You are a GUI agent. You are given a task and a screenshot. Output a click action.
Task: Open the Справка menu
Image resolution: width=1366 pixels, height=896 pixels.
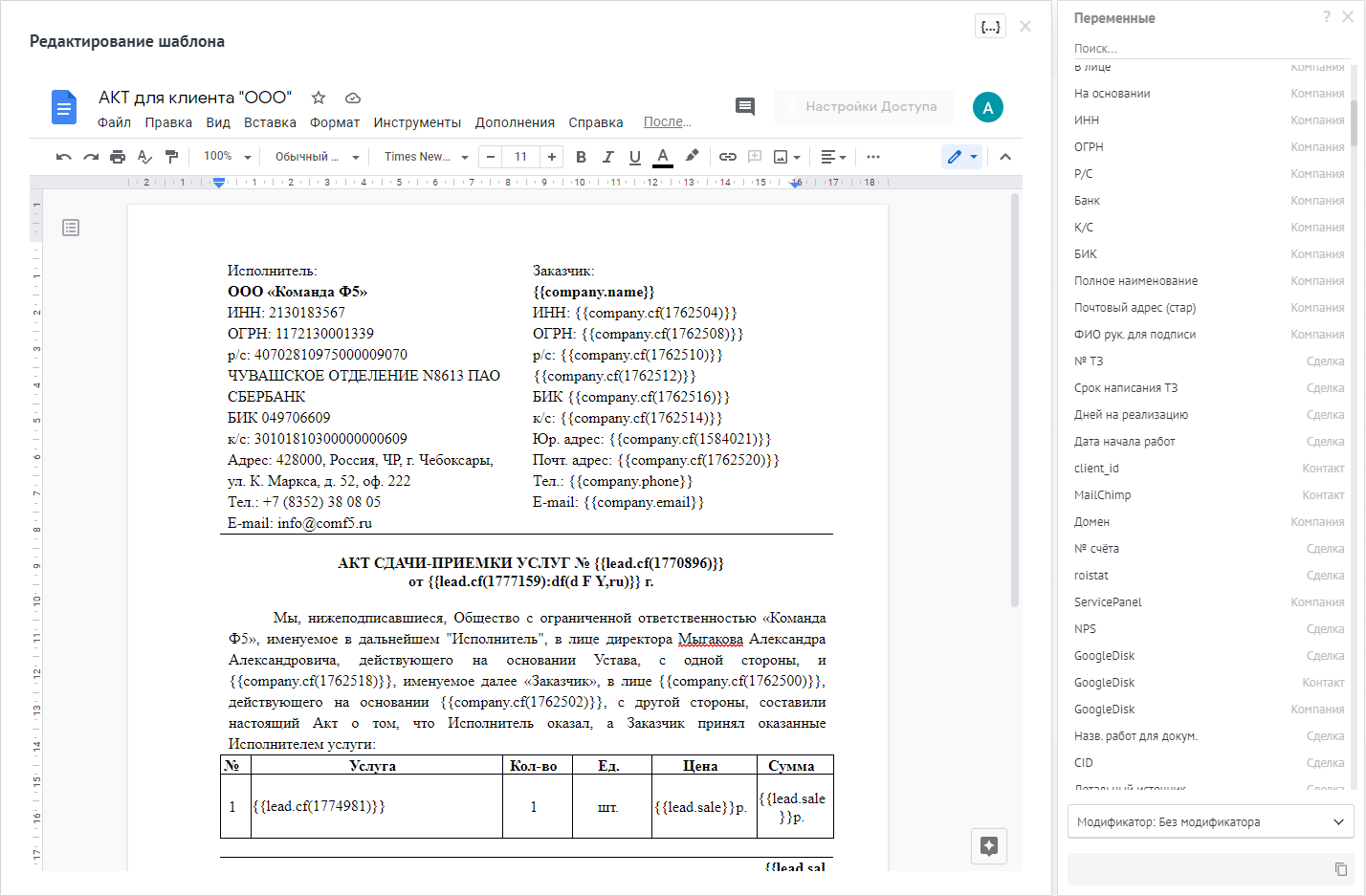(596, 122)
